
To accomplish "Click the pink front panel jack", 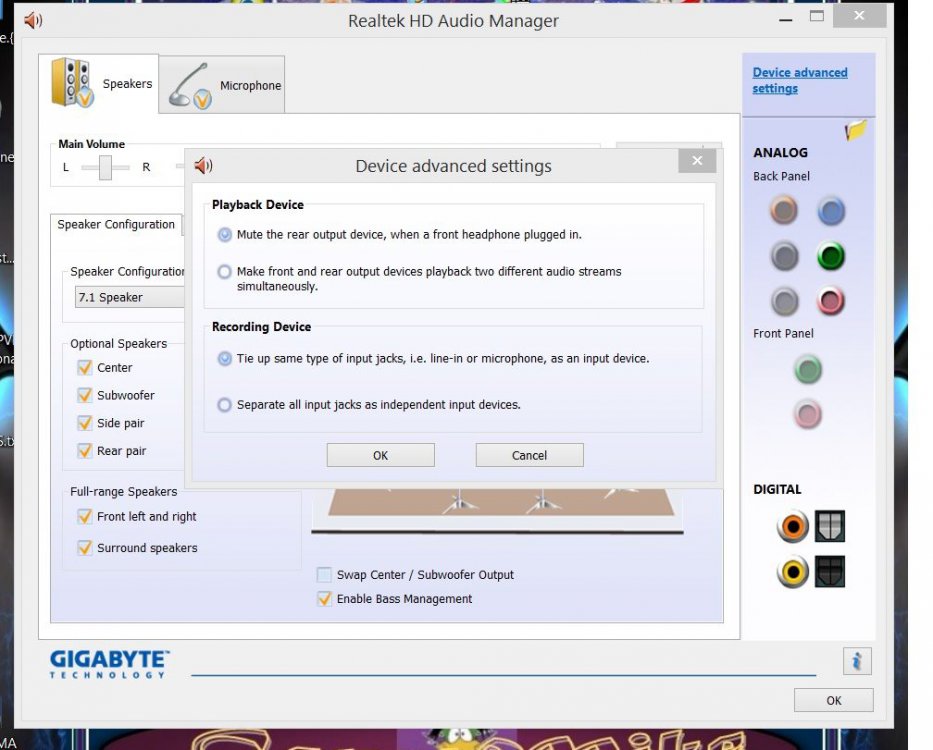I will [807, 414].
